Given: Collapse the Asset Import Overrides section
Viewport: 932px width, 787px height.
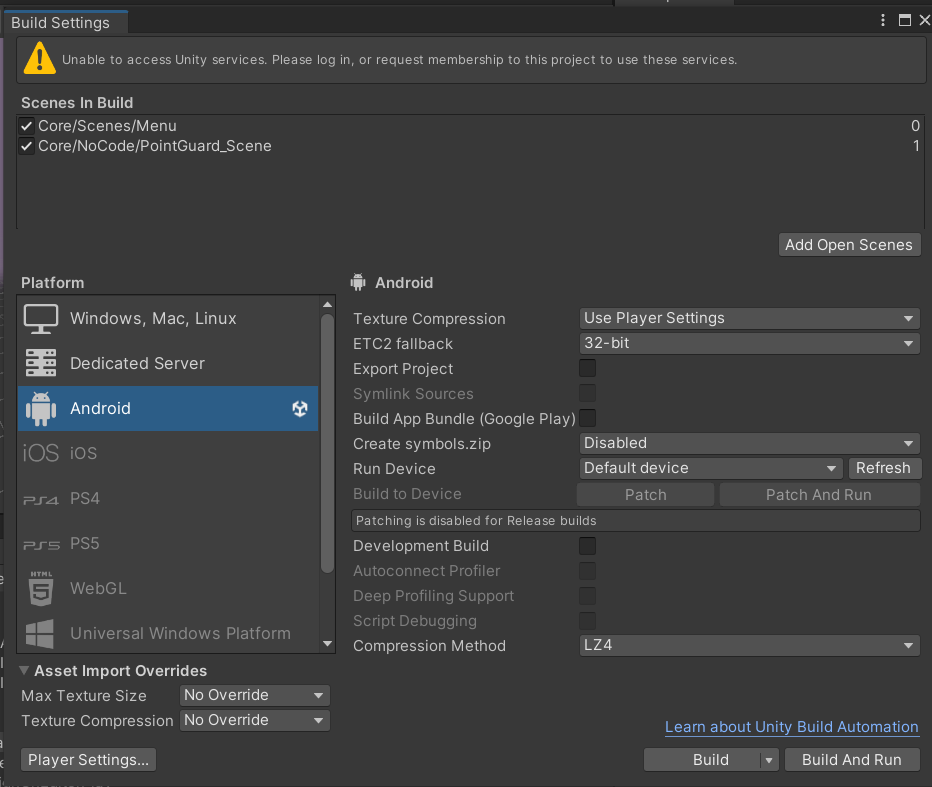Looking at the screenshot, I should click(x=25, y=671).
